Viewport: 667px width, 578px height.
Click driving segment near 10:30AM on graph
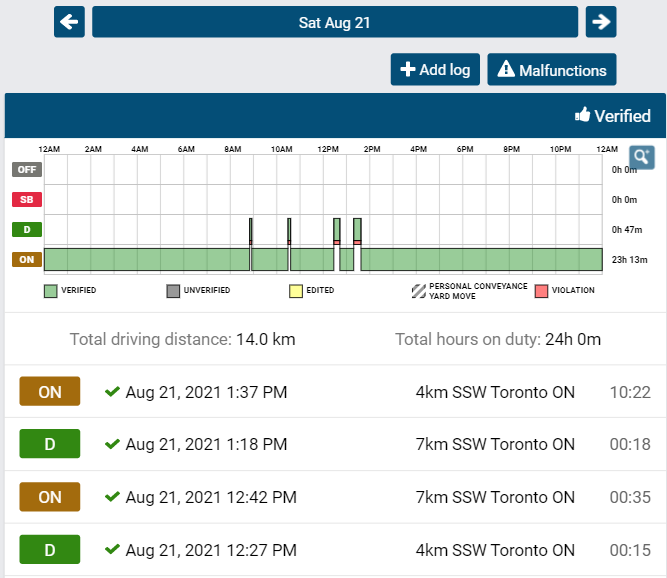[x=289, y=230]
